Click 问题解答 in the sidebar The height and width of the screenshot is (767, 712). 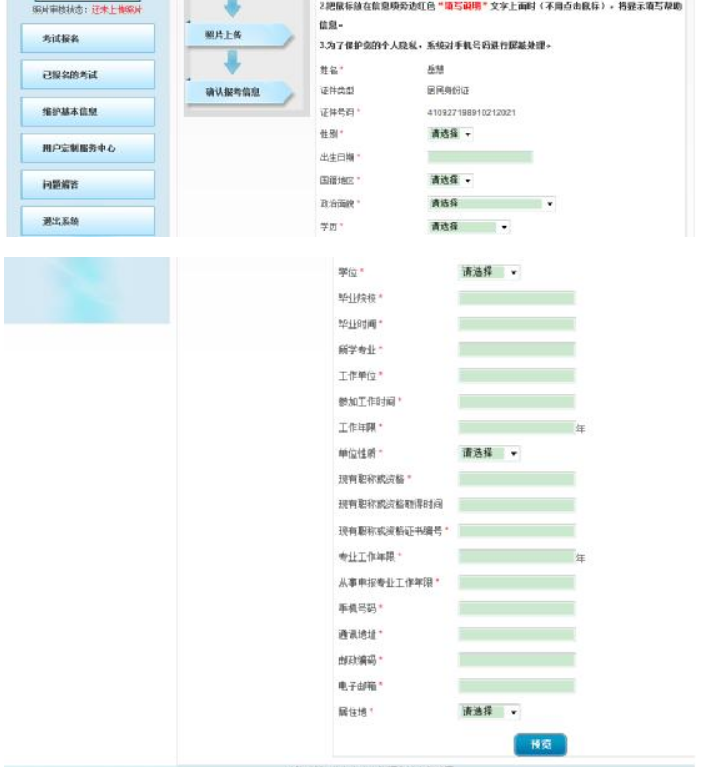87,185
